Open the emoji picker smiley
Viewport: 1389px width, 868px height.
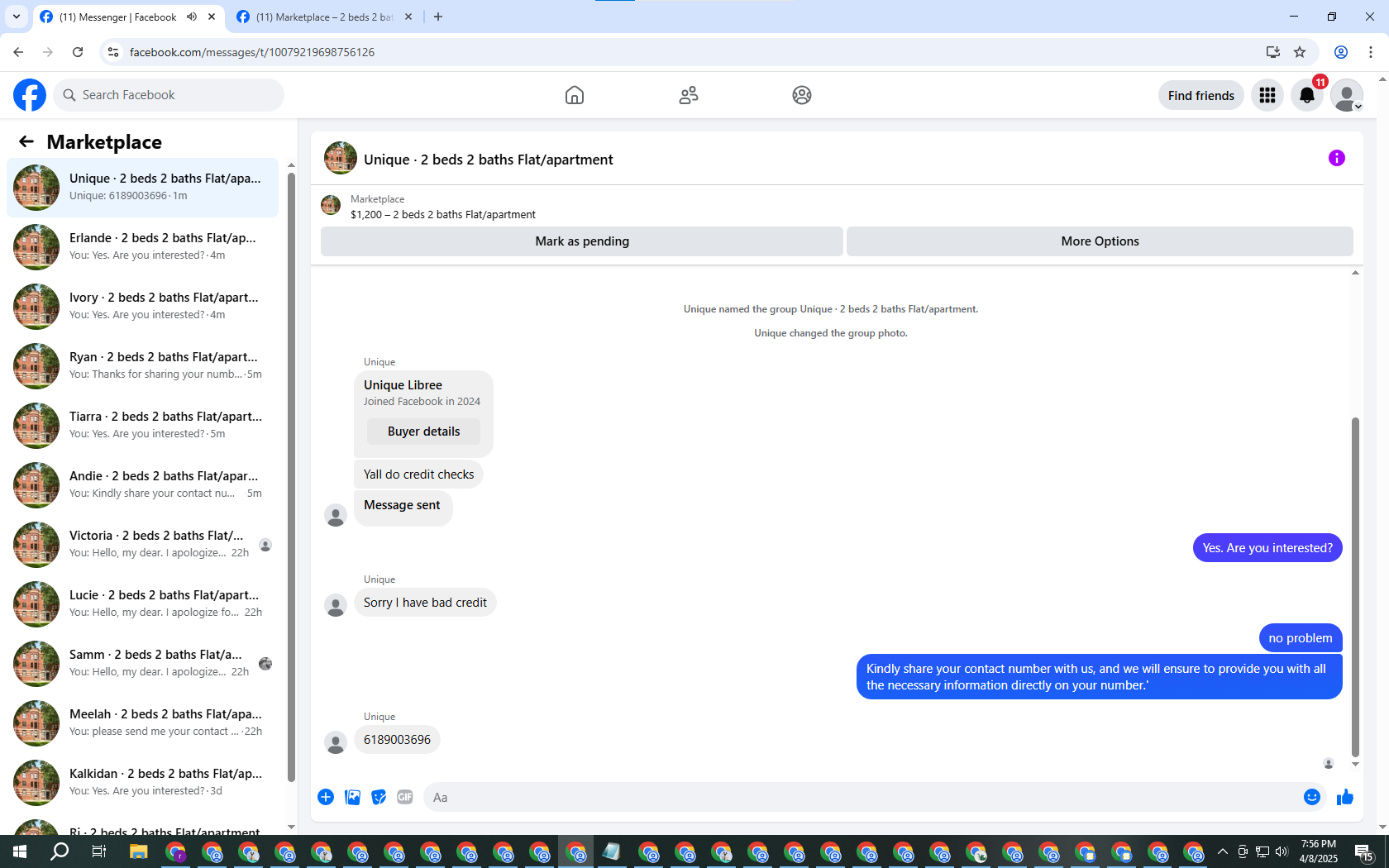coord(1312,797)
